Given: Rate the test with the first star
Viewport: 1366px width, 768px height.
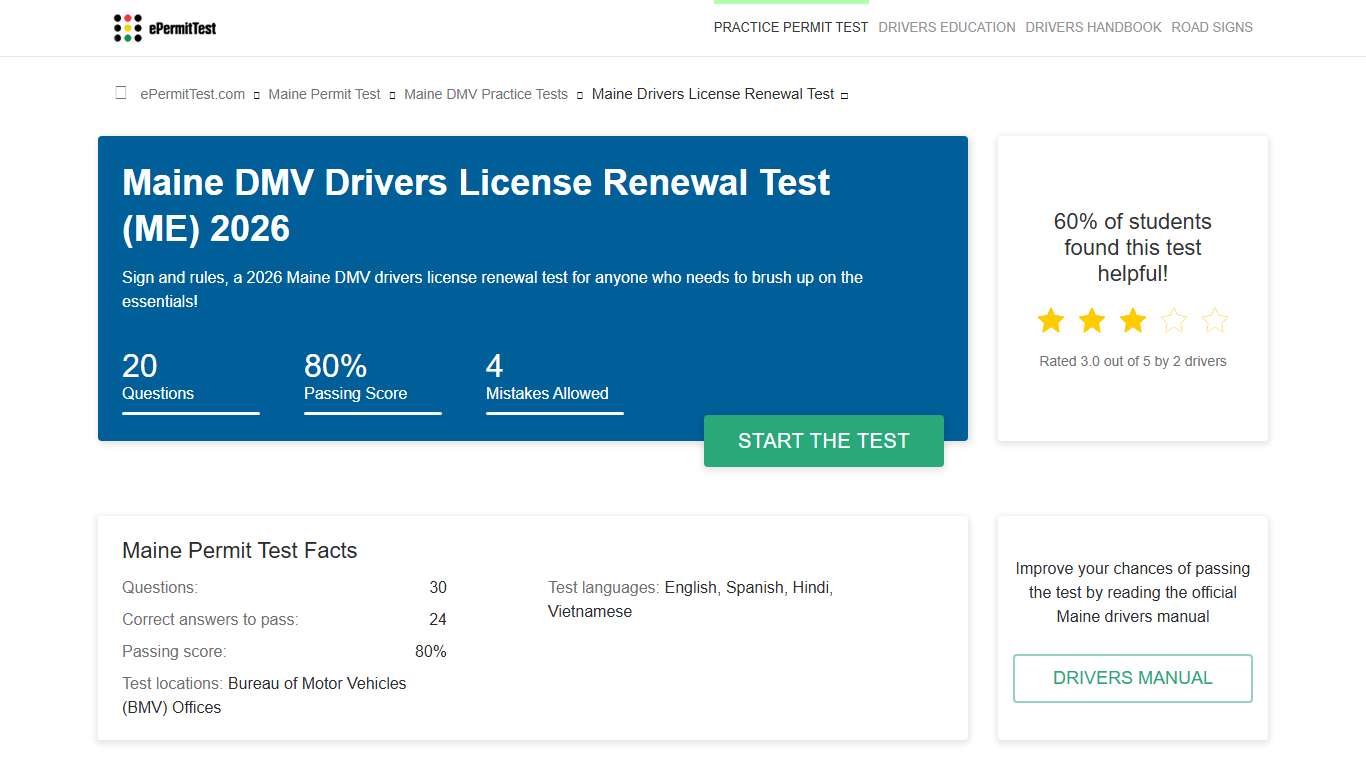Looking at the screenshot, I should coord(1051,320).
